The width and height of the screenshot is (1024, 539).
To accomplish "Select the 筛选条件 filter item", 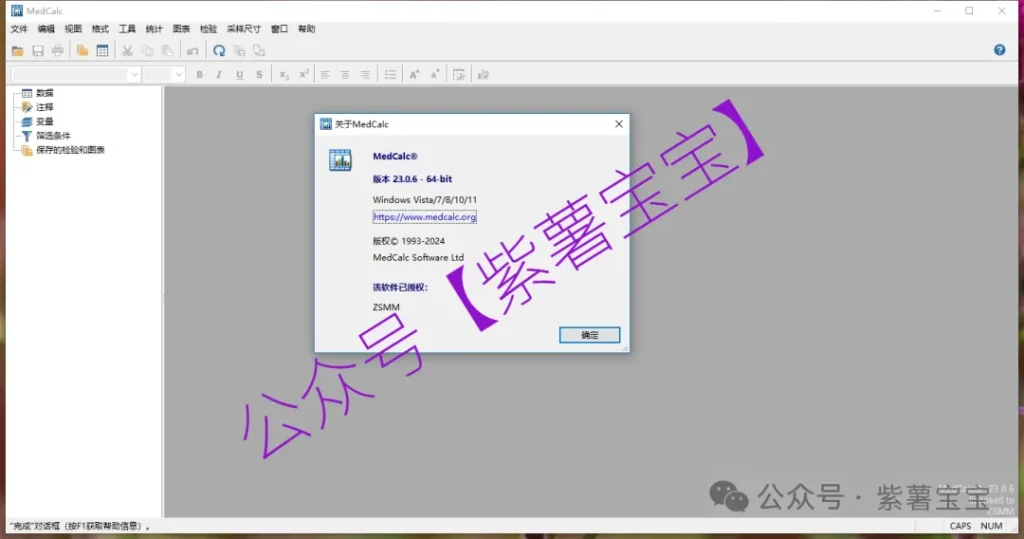I will 53,136.
